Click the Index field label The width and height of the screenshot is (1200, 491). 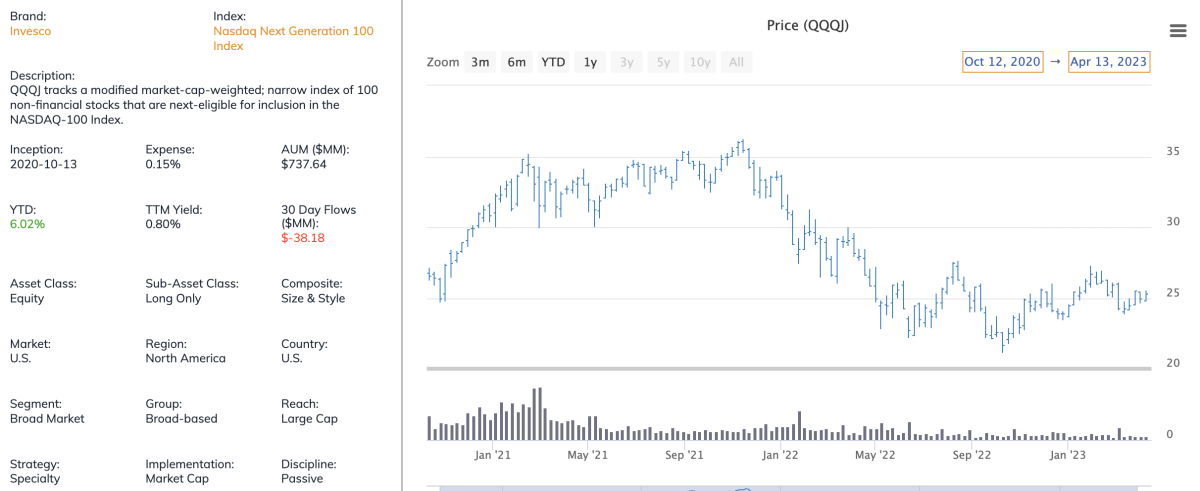[230, 17]
